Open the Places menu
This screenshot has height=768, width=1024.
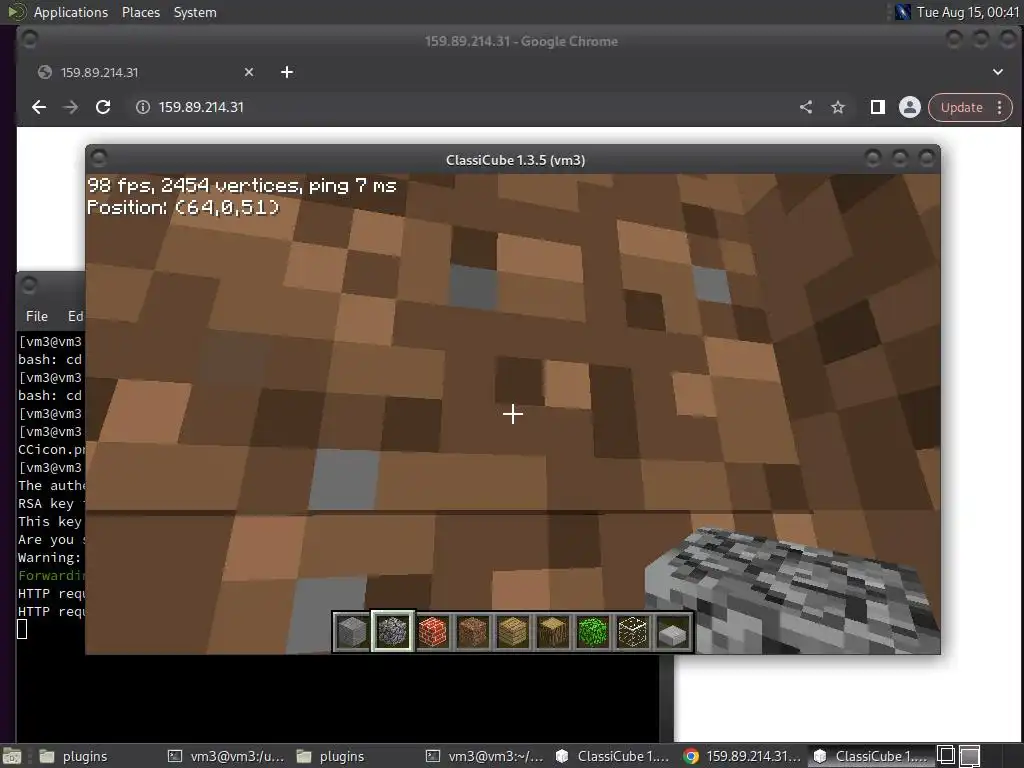click(x=140, y=12)
